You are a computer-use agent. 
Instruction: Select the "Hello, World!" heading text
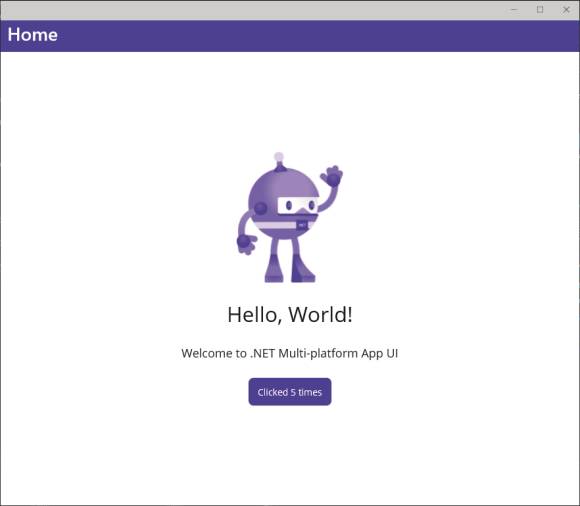[290, 314]
